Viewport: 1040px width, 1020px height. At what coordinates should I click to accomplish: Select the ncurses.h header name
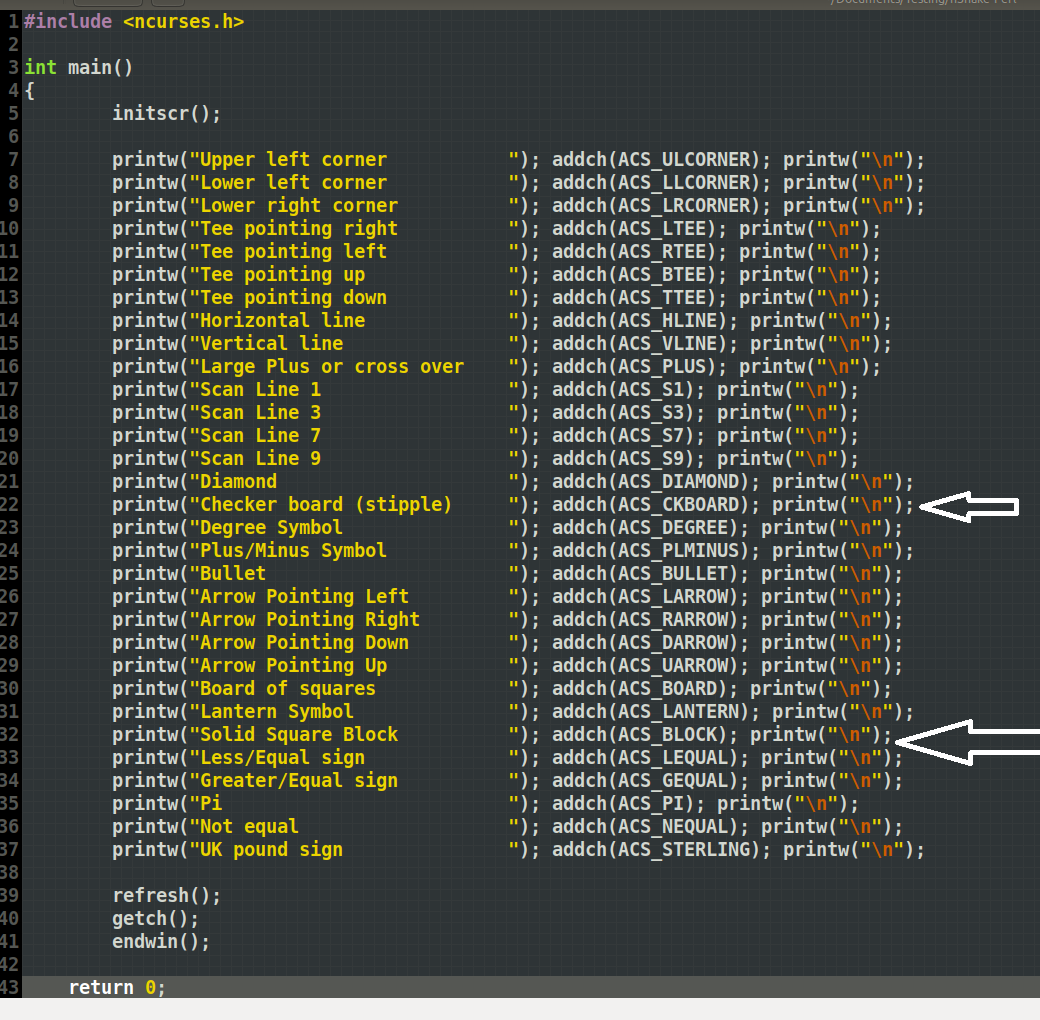tap(184, 22)
